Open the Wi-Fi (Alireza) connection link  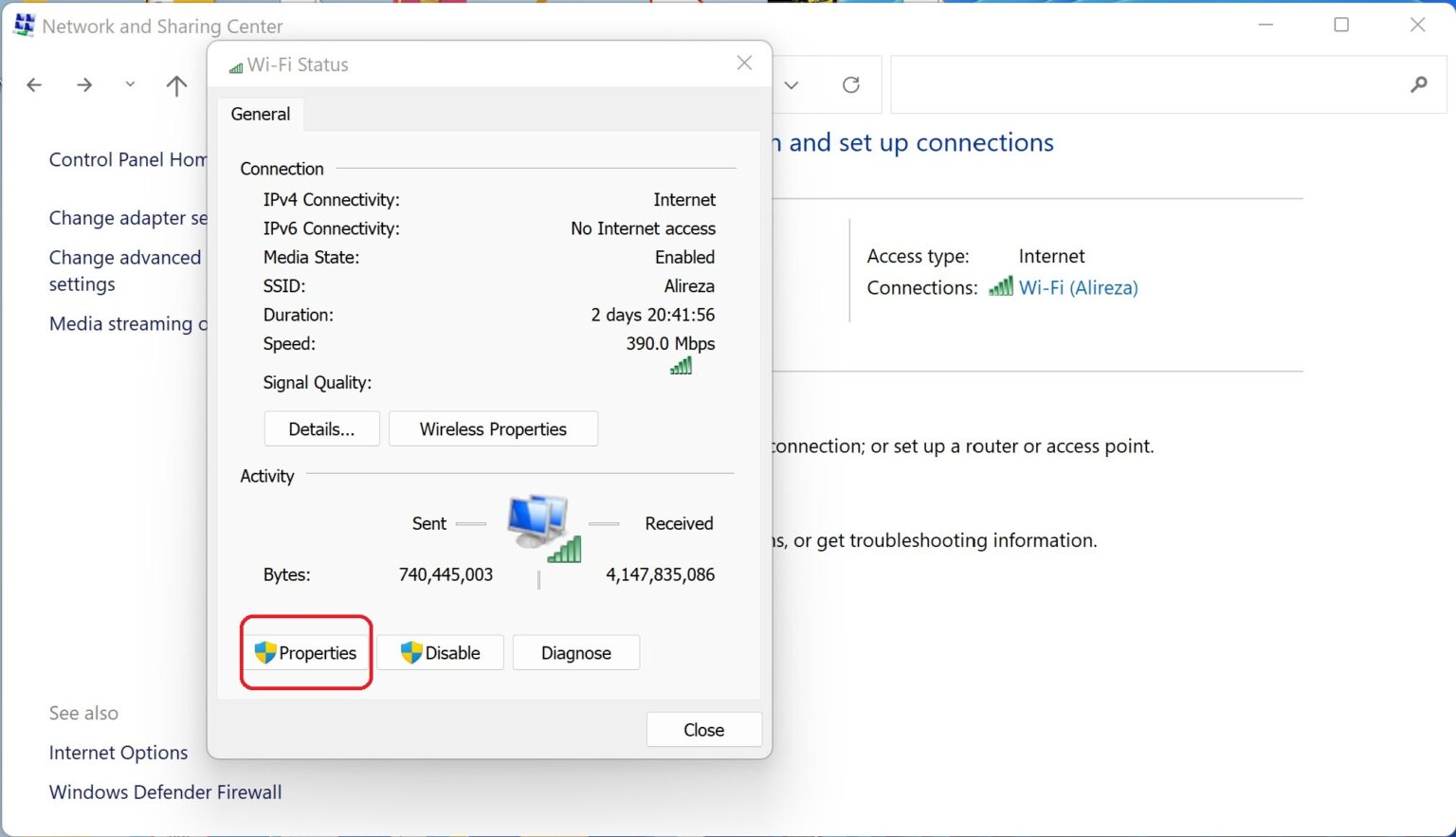coord(1078,288)
